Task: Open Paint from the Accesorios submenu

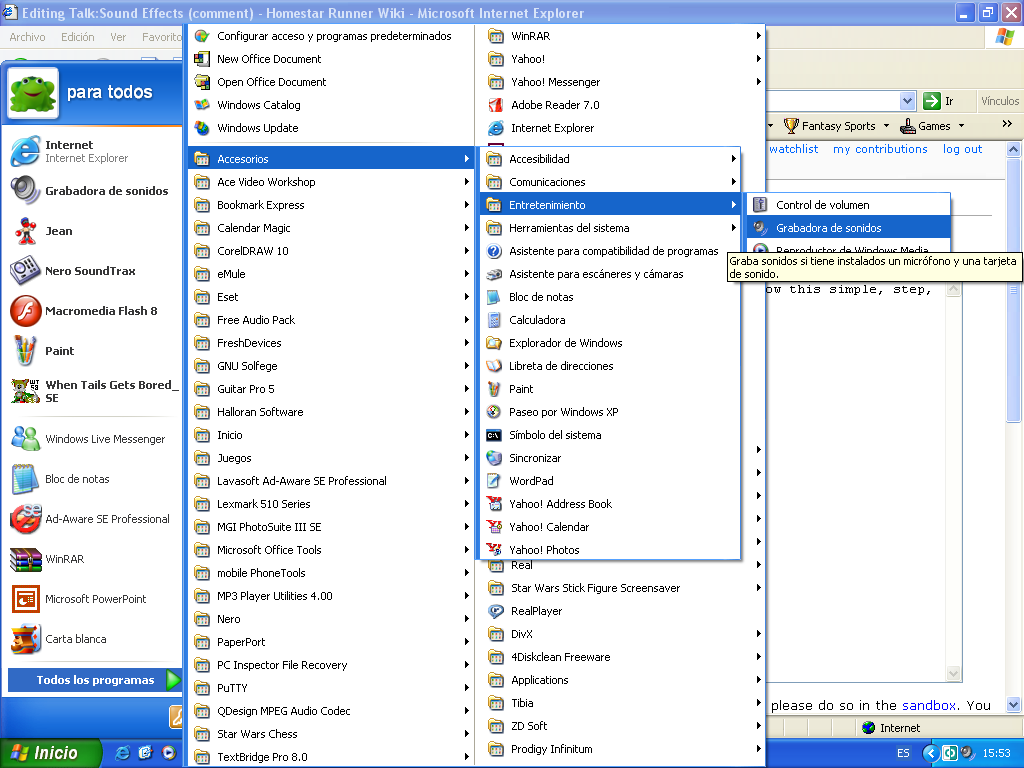Action: pyautogui.click(x=610, y=389)
